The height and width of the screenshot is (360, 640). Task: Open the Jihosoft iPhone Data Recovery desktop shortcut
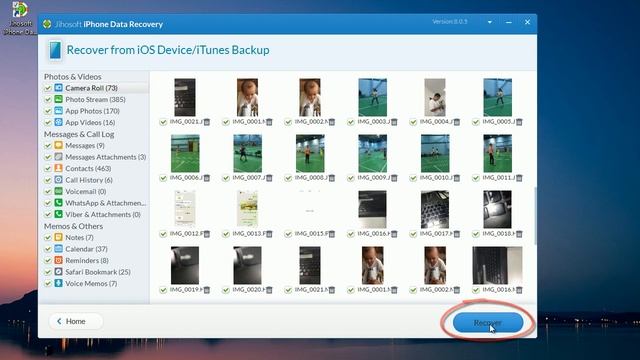pyautogui.click(x=19, y=18)
